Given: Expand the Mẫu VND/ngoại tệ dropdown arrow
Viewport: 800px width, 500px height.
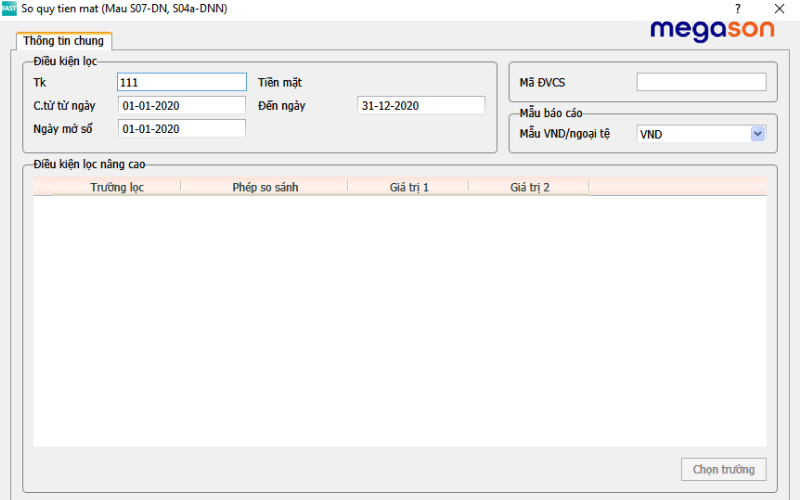Looking at the screenshot, I should coord(757,133).
